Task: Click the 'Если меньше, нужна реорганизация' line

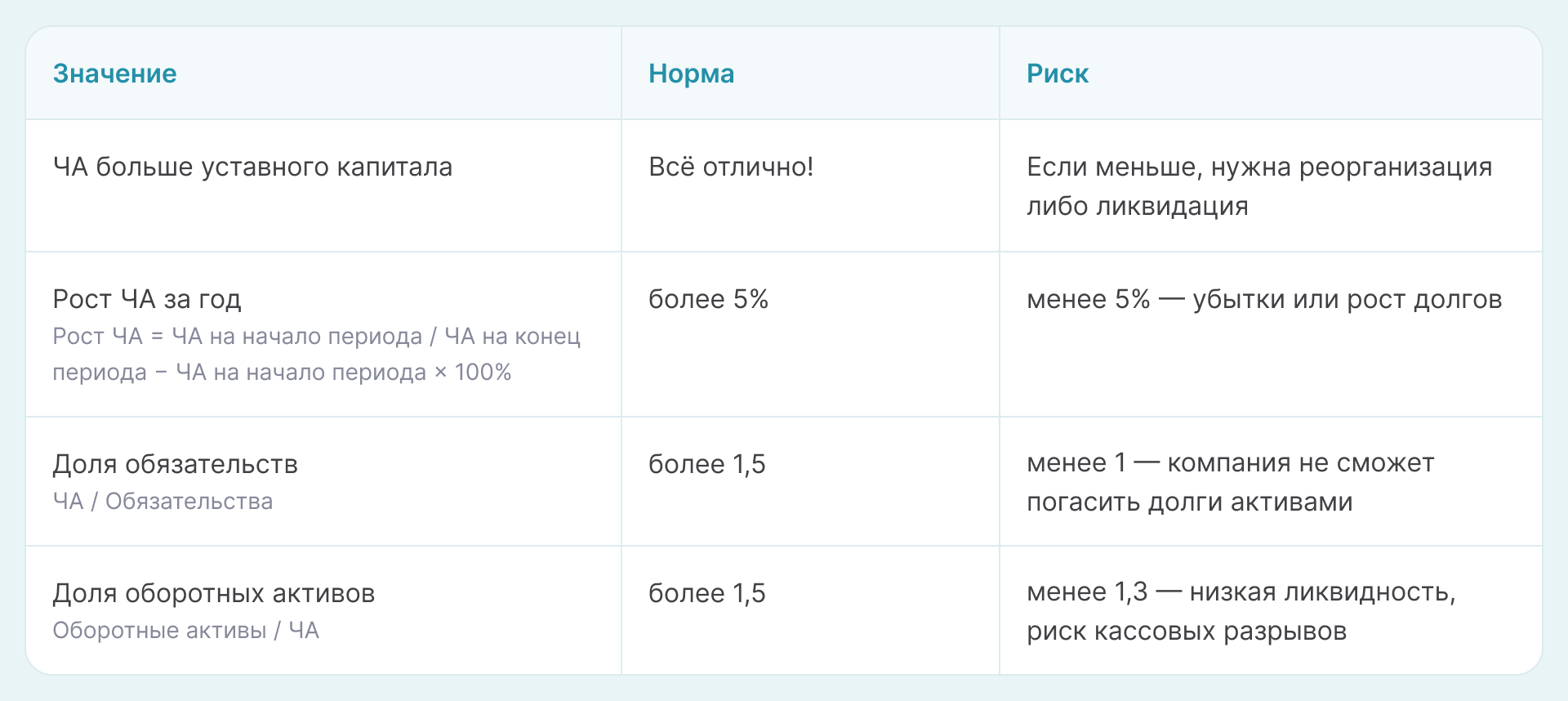Action: (1258, 167)
